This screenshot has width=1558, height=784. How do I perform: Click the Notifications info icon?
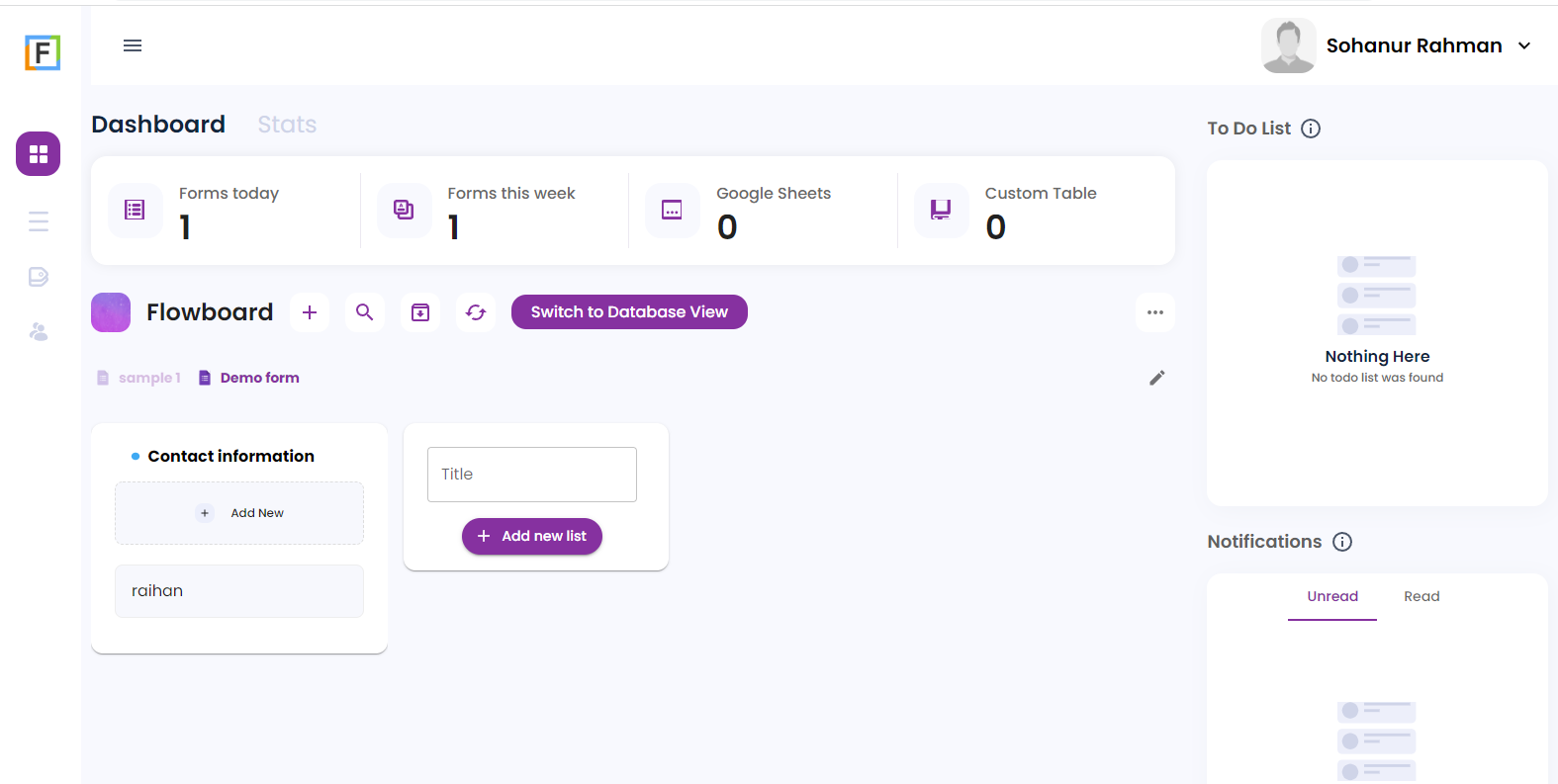(1342, 542)
